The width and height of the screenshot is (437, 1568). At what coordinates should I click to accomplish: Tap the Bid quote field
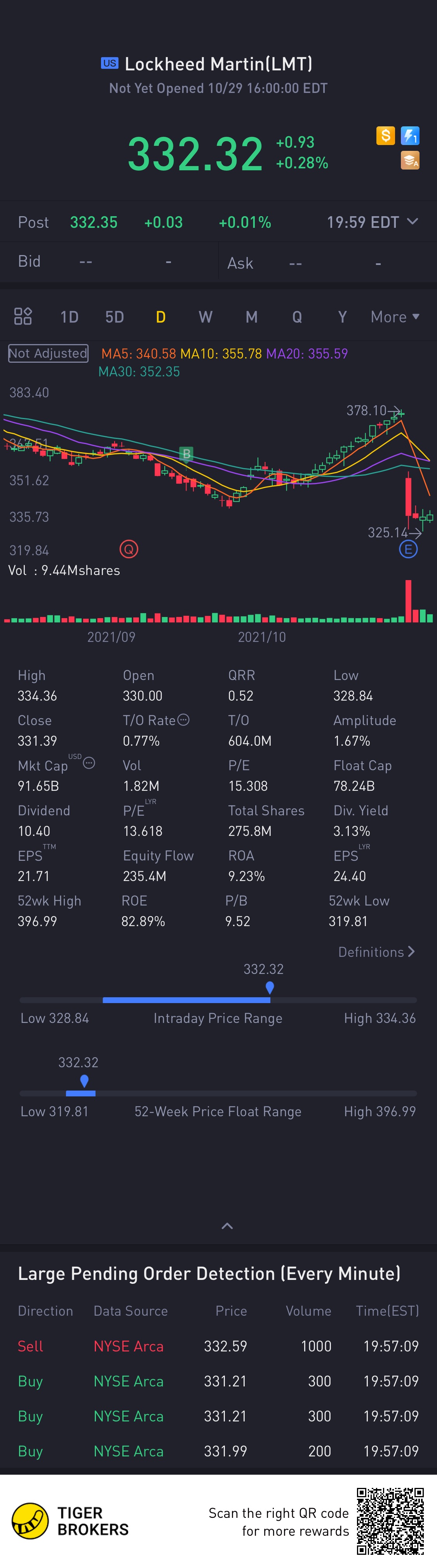pyautogui.click(x=109, y=261)
